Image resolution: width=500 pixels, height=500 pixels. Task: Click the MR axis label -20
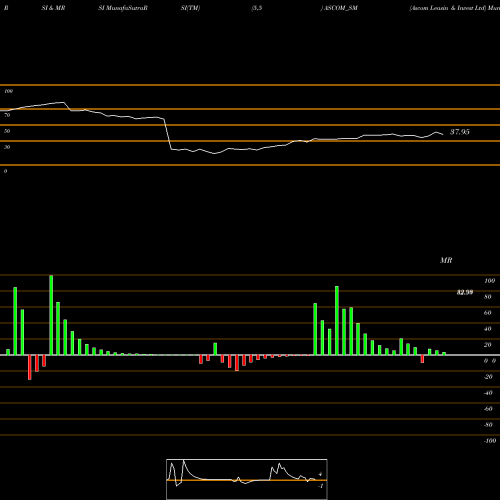488,377
